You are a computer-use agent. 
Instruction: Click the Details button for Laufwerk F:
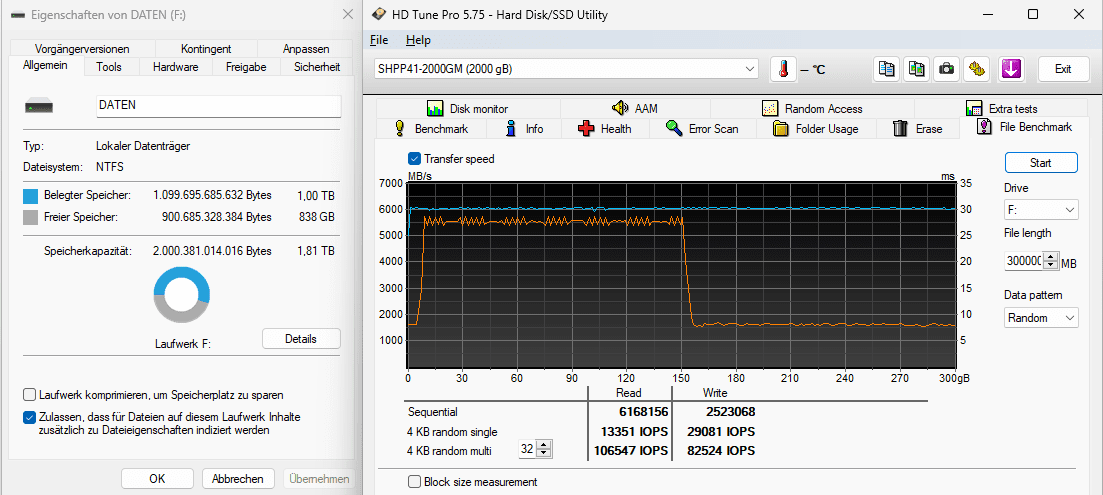point(301,338)
